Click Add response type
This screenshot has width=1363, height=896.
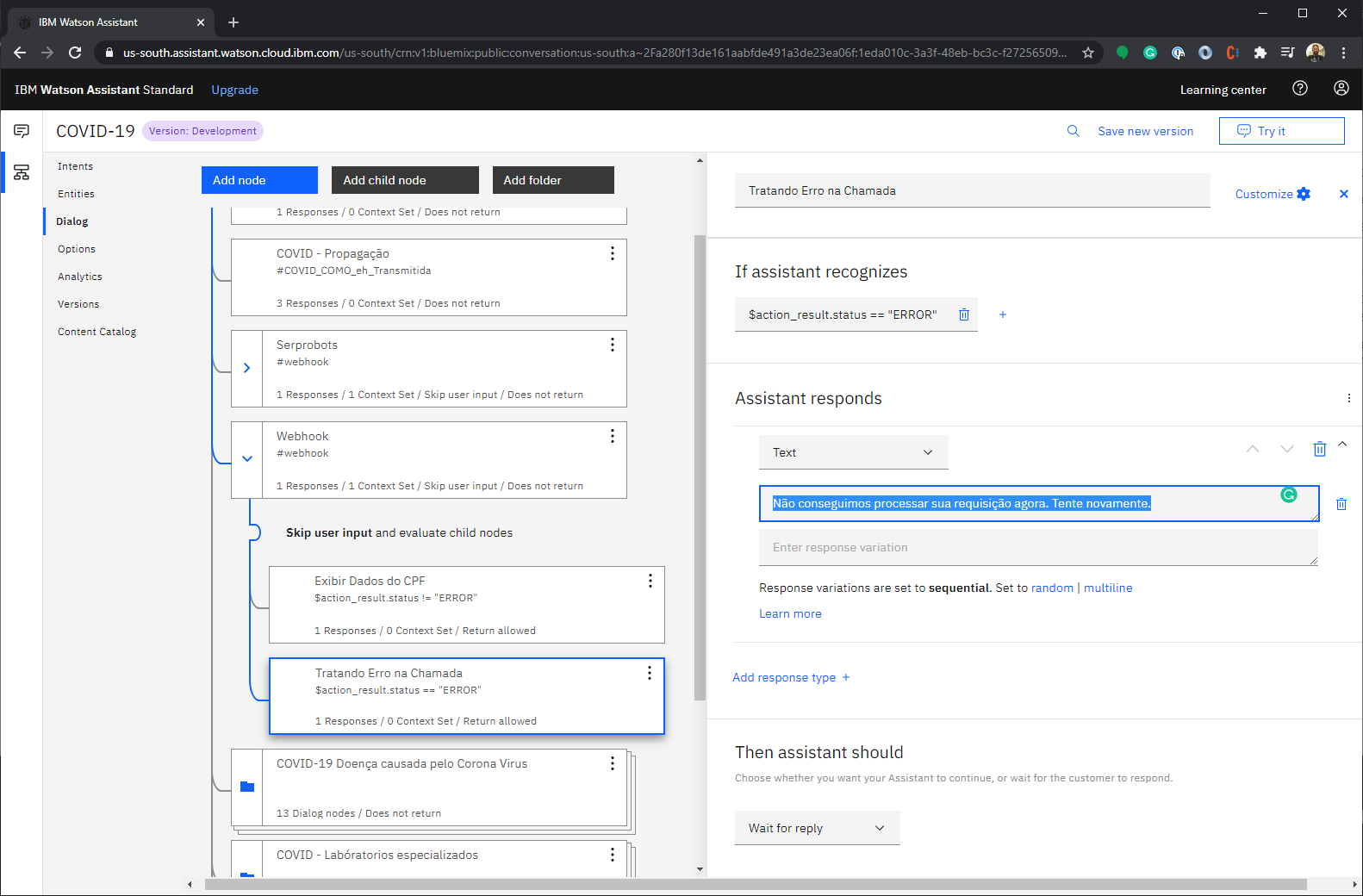coord(791,677)
